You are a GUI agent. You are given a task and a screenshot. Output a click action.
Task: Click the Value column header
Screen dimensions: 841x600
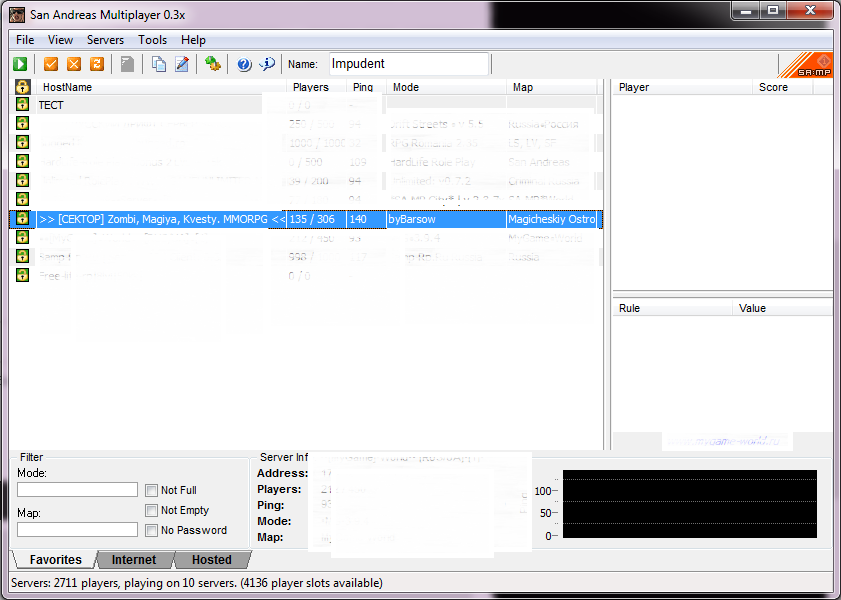click(782, 308)
